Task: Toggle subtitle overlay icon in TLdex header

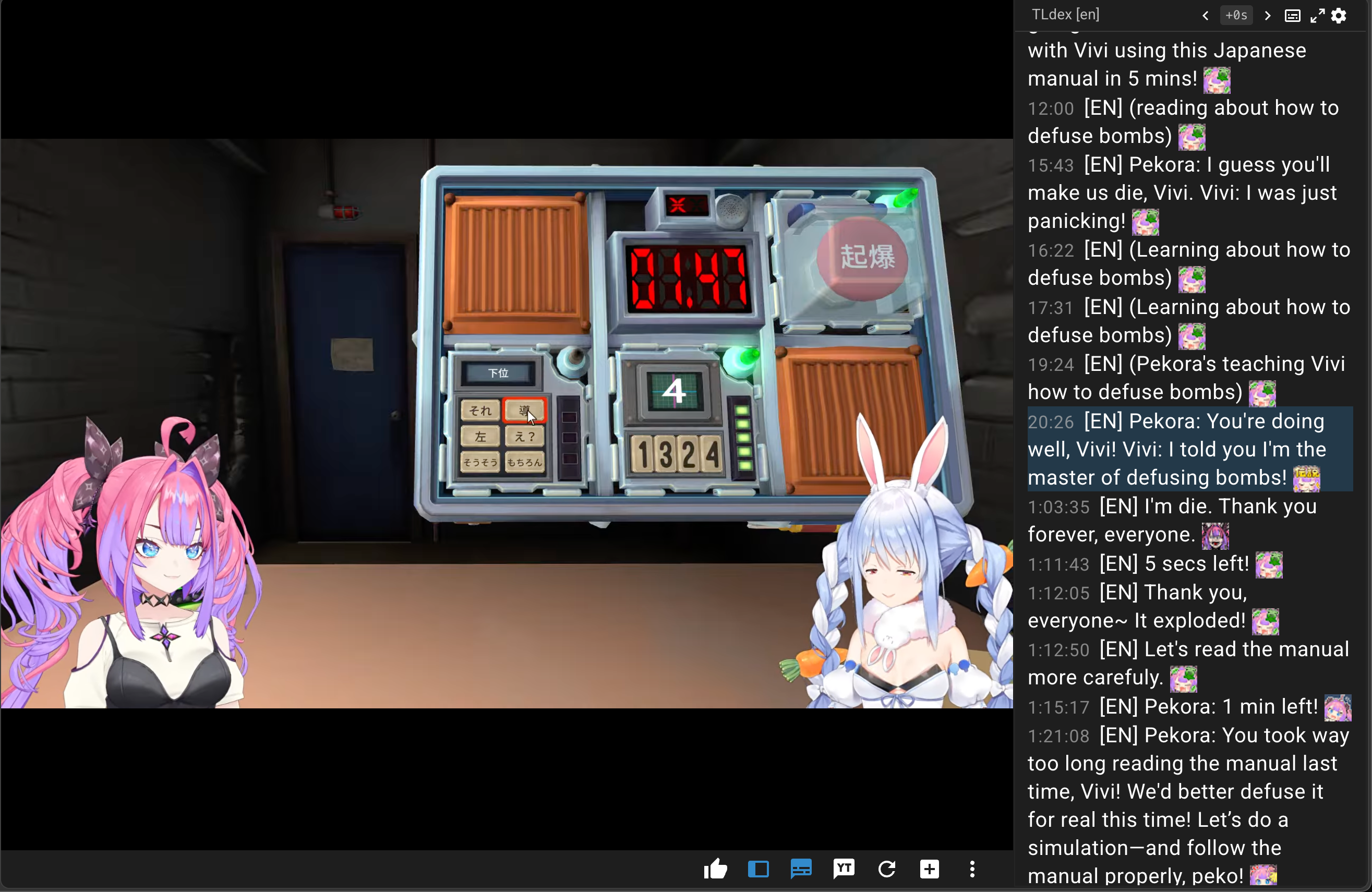Action: coord(1293,16)
